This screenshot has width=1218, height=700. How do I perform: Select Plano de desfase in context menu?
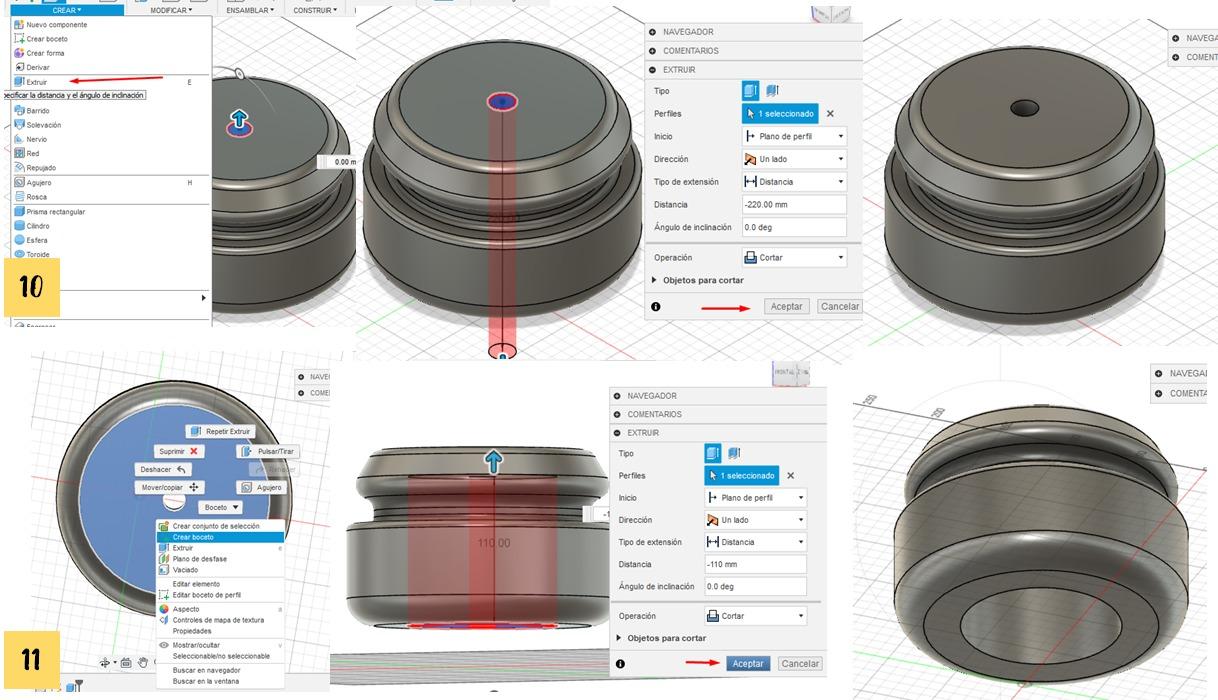coord(221,559)
